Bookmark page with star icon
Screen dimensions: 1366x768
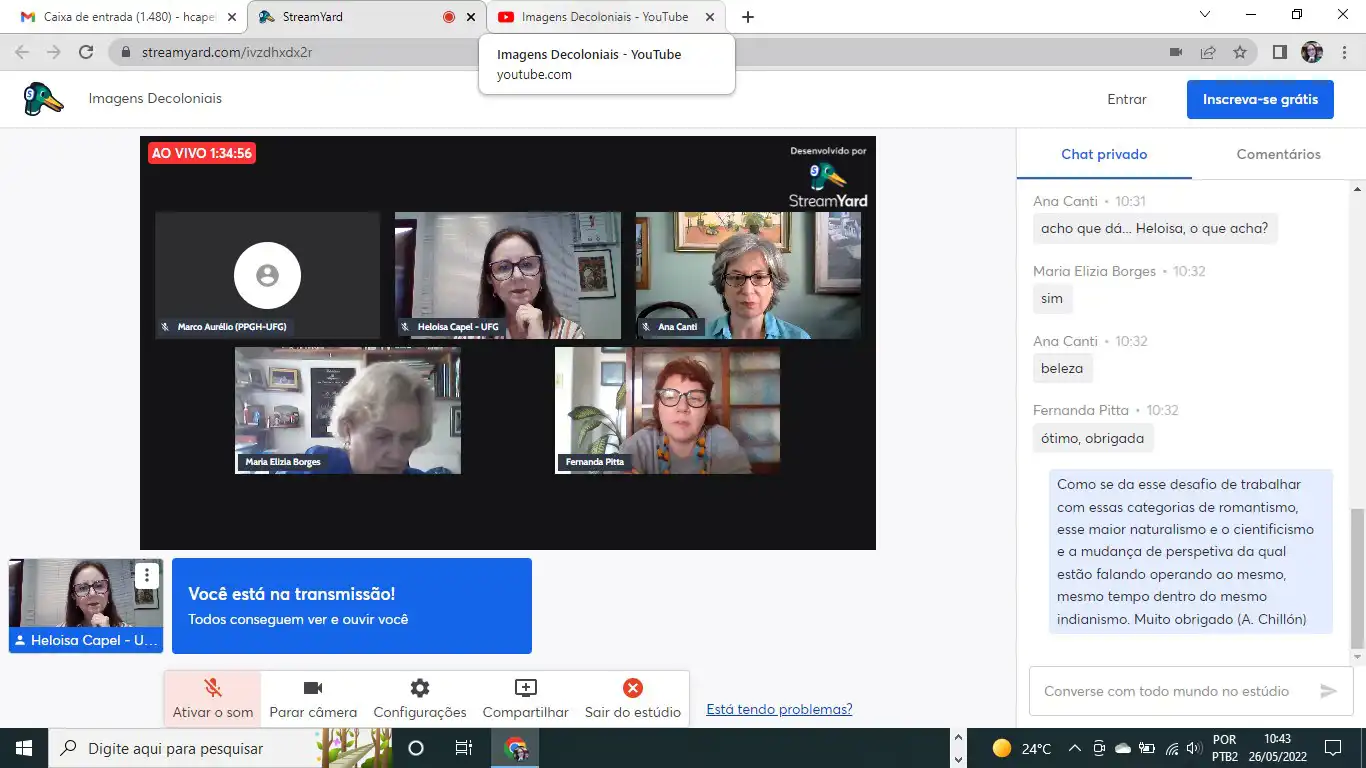coord(1240,52)
